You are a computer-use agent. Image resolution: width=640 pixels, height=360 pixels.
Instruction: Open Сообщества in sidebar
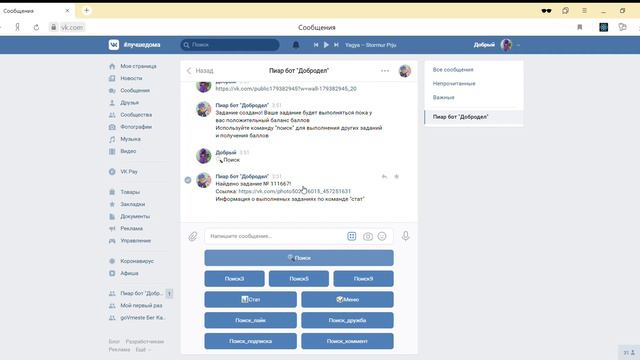tap(136, 115)
